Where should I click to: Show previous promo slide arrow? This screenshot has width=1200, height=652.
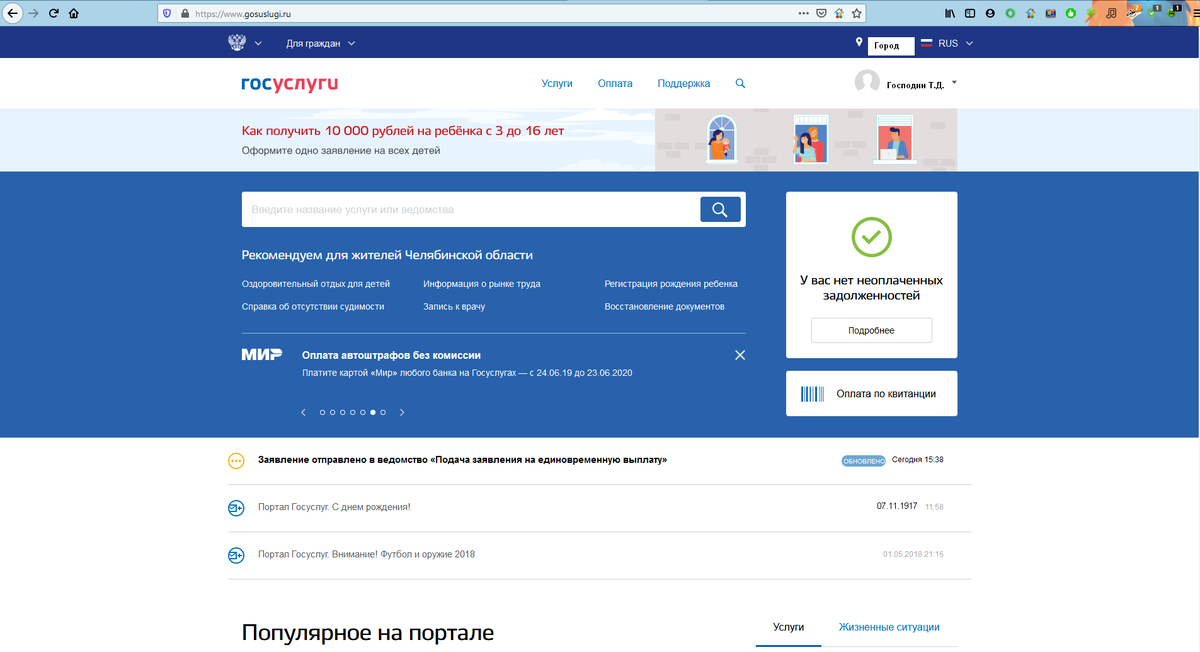point(304,412)
